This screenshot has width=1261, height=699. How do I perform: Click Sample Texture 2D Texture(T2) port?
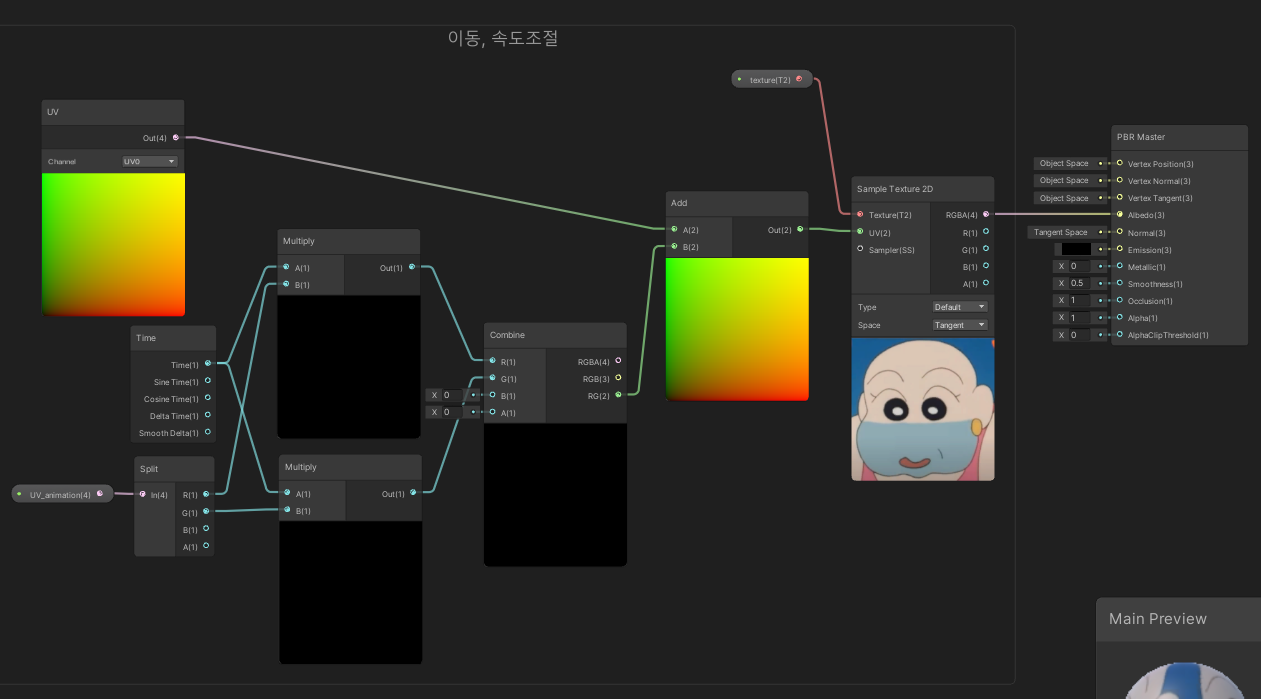tap(860, 214)
